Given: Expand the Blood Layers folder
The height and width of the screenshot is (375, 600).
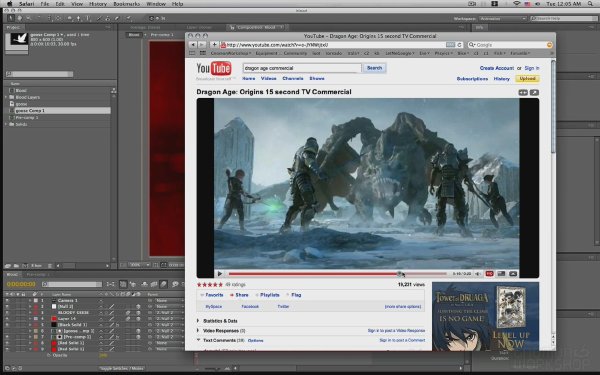Looking at the screenshot, I should (6, 97).
